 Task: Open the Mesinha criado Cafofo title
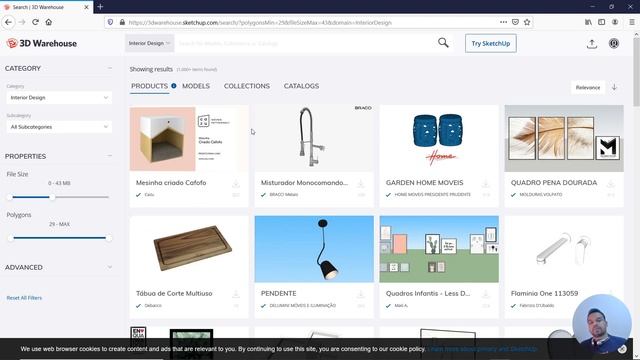pyautogui.click(x=171, y=183)
